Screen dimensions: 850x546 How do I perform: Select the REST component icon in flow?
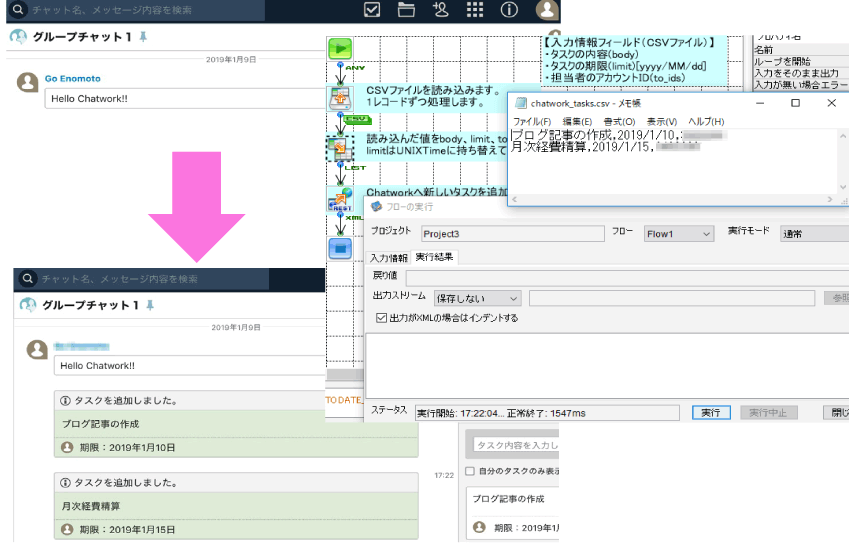340,199
